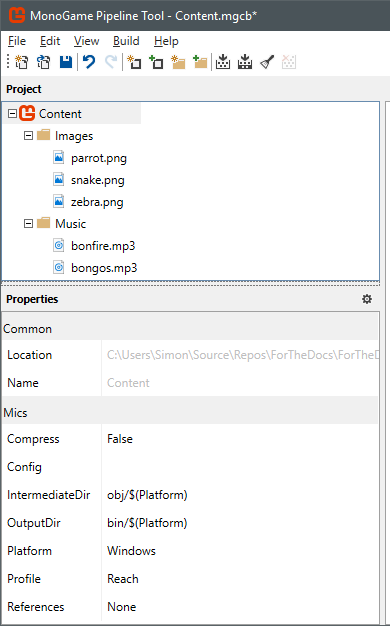
Task: Click the image icon beside snake.png
Action: coord(59,180)
